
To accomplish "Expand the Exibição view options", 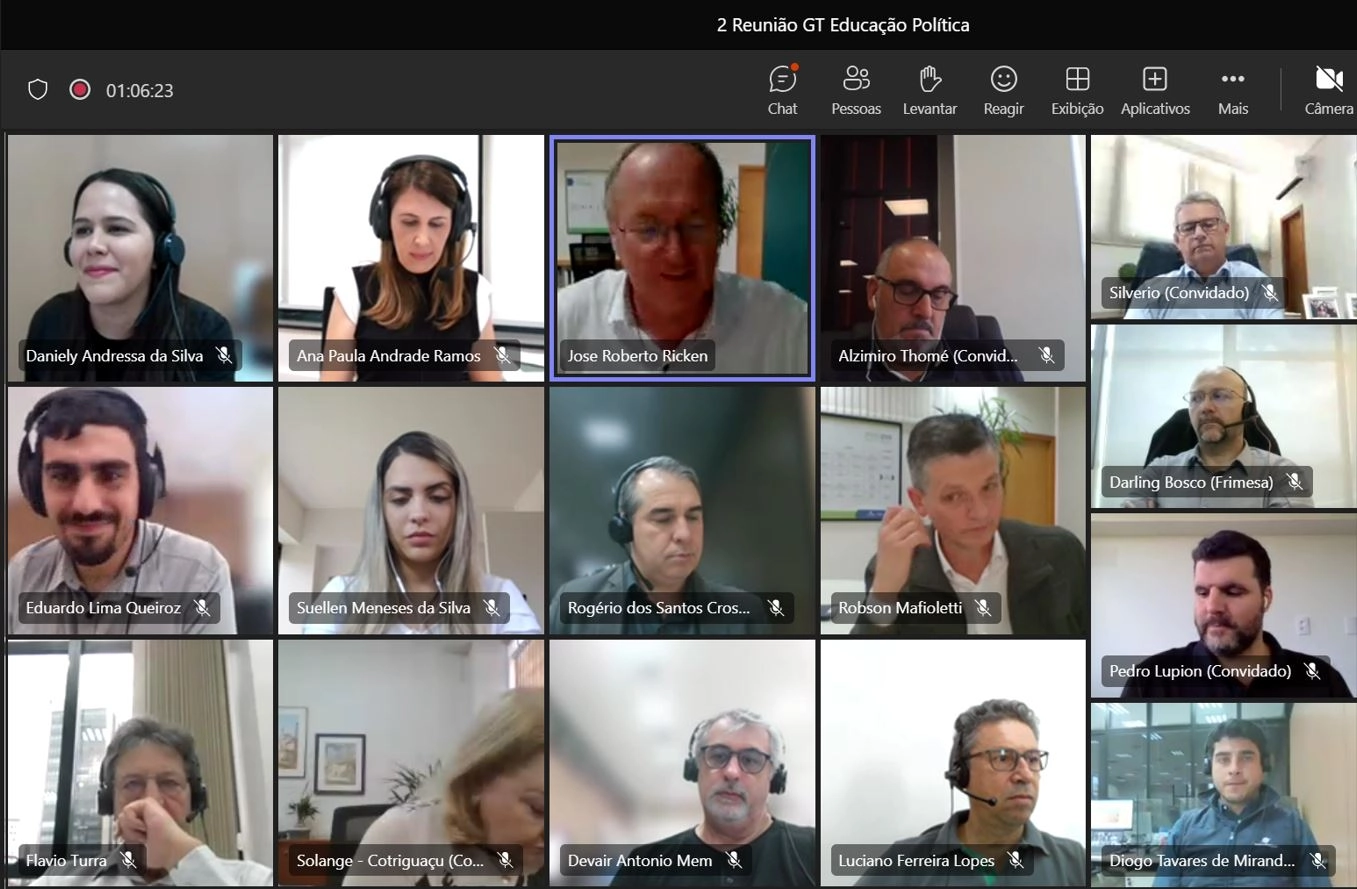I will click(x=1077, y=90).
